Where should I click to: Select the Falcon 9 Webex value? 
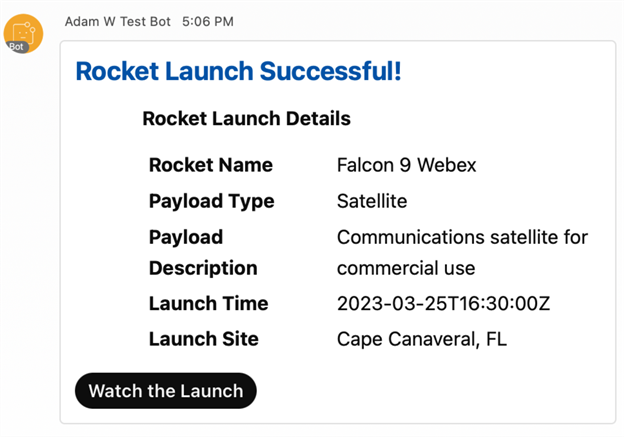click(406, 165)
